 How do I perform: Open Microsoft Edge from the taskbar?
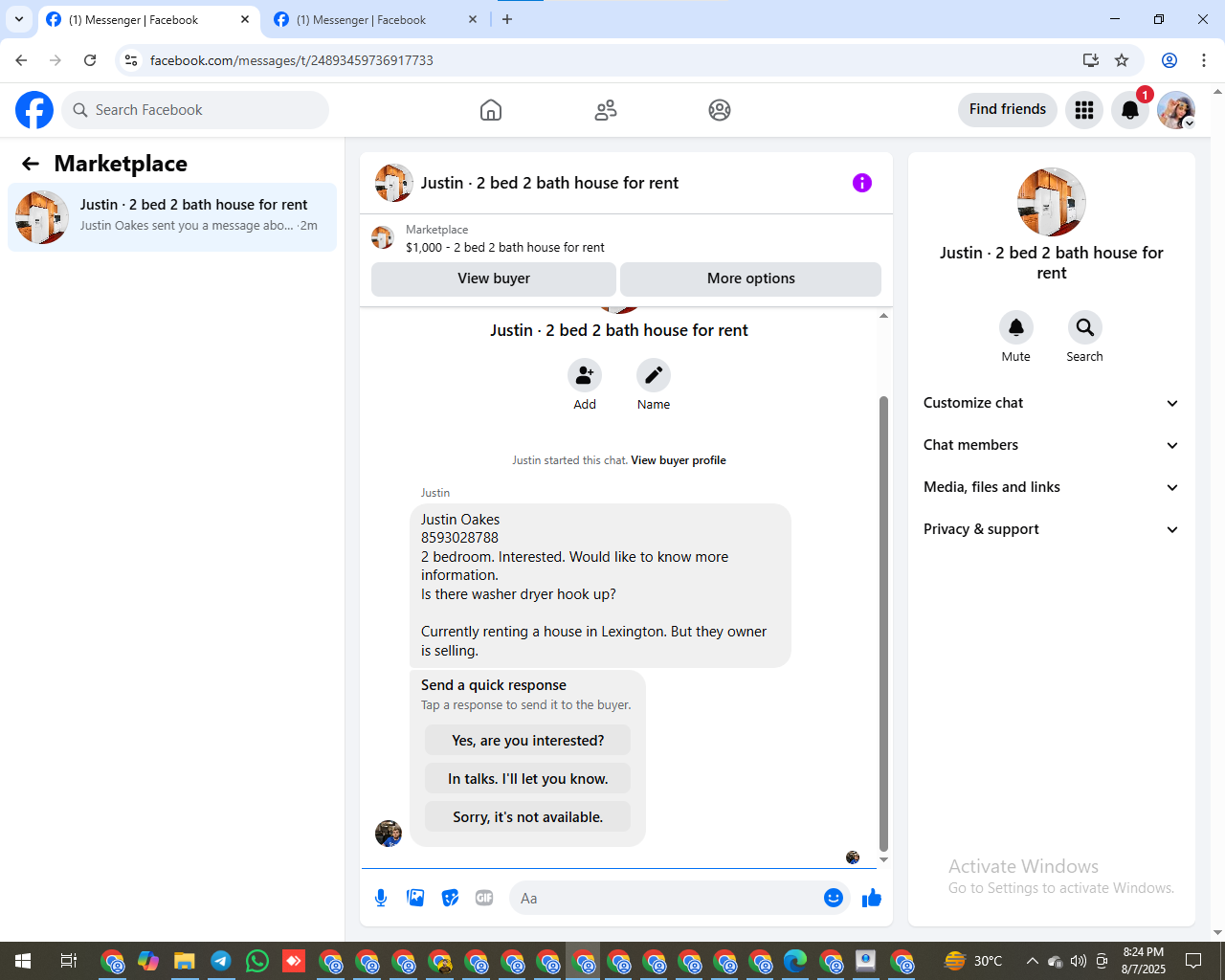tap(795, 961)
